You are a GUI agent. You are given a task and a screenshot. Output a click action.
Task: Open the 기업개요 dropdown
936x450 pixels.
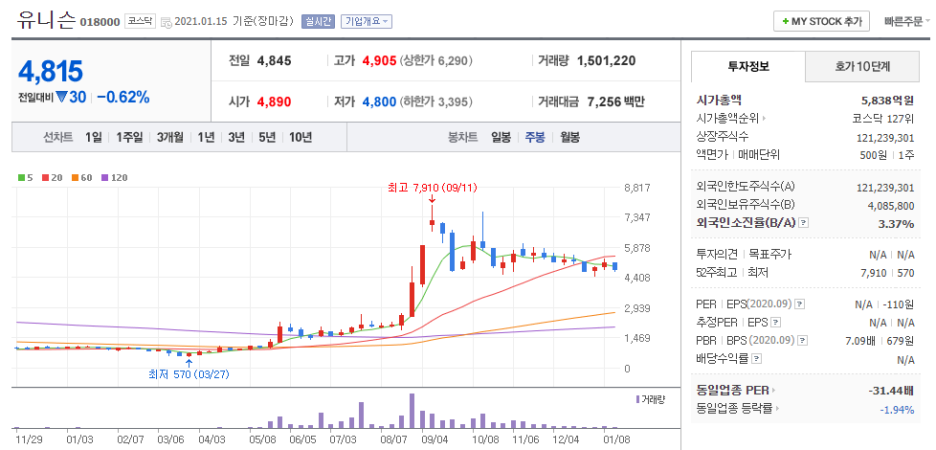(x=366, y=21)
